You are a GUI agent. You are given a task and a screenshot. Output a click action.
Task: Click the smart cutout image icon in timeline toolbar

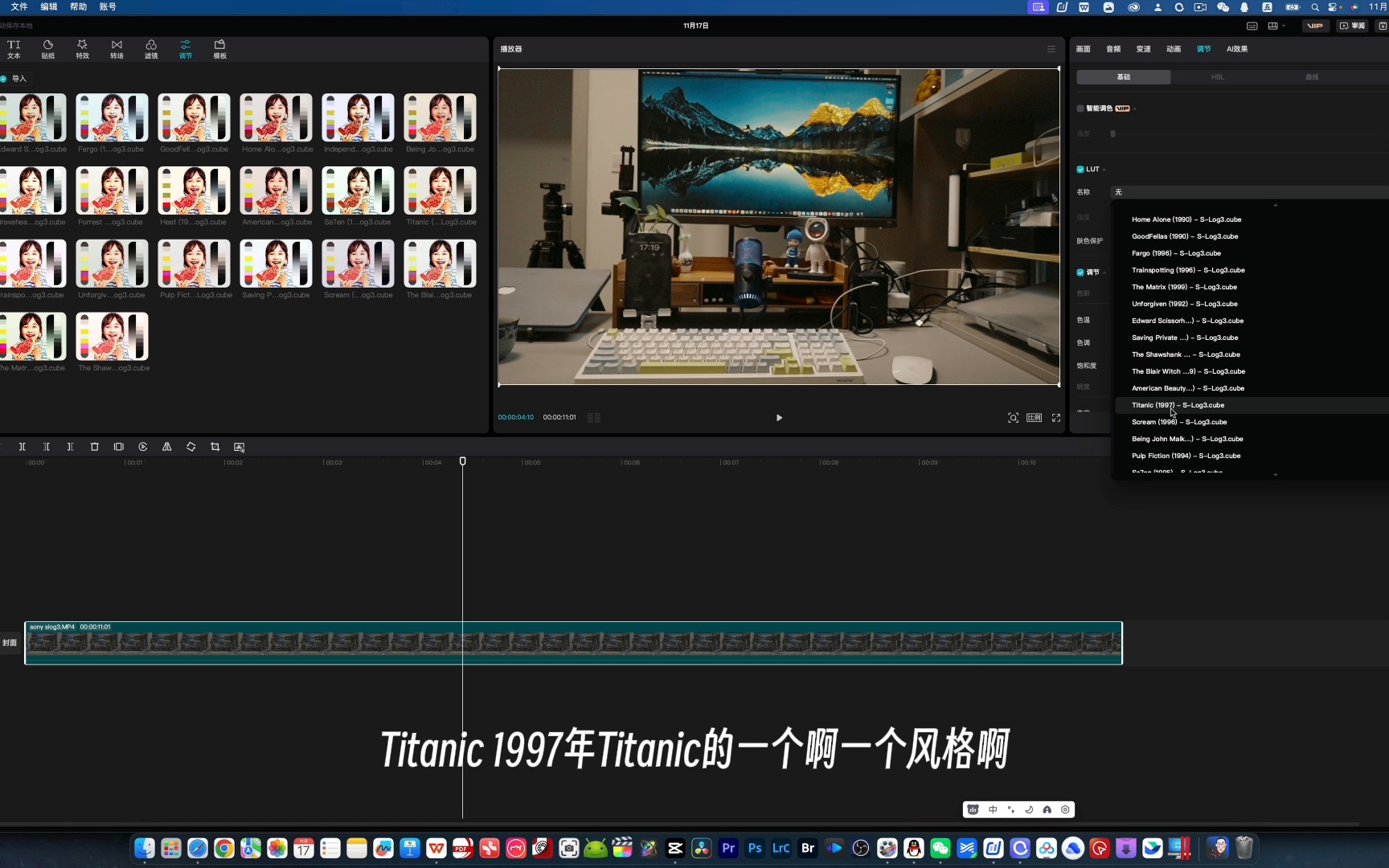pos(239,447)
